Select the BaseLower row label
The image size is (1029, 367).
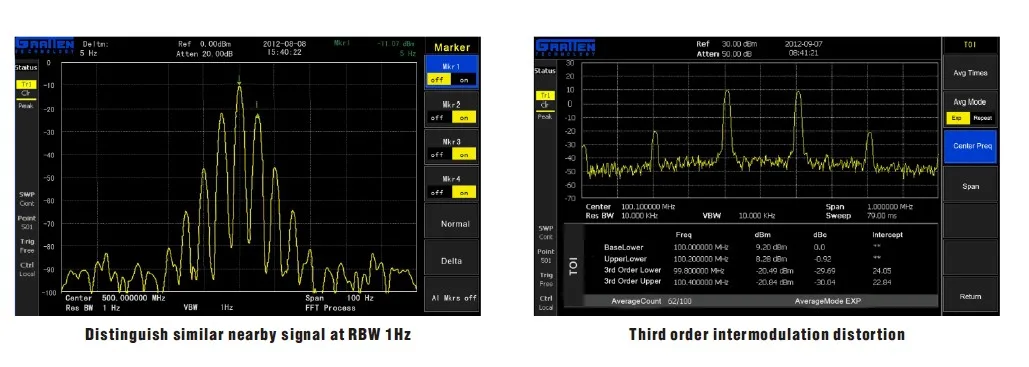pos(624,247)
